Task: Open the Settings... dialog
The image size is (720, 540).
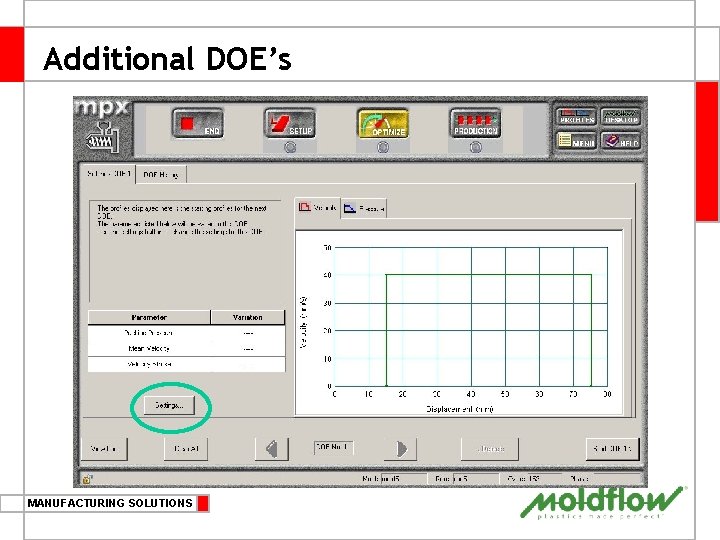Action: pos(169,405)
